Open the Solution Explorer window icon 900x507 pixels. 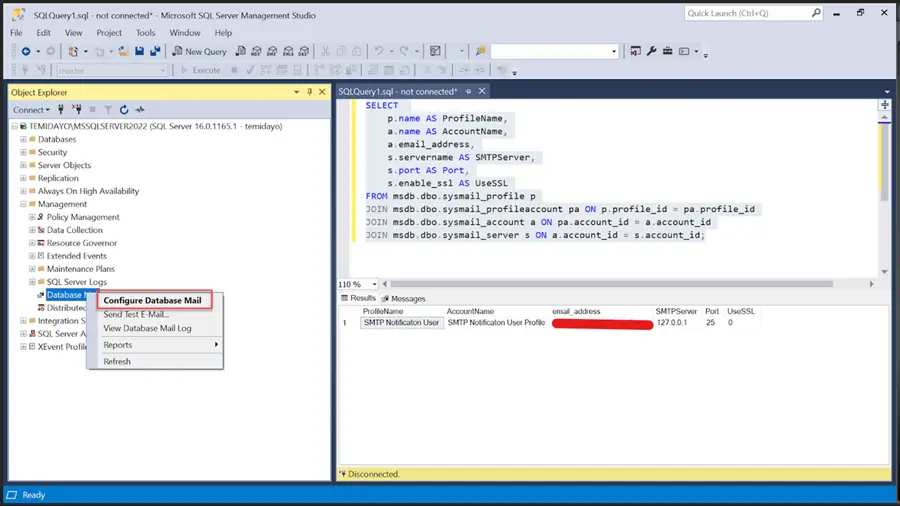pyautogui.click(x=635, y=51)
